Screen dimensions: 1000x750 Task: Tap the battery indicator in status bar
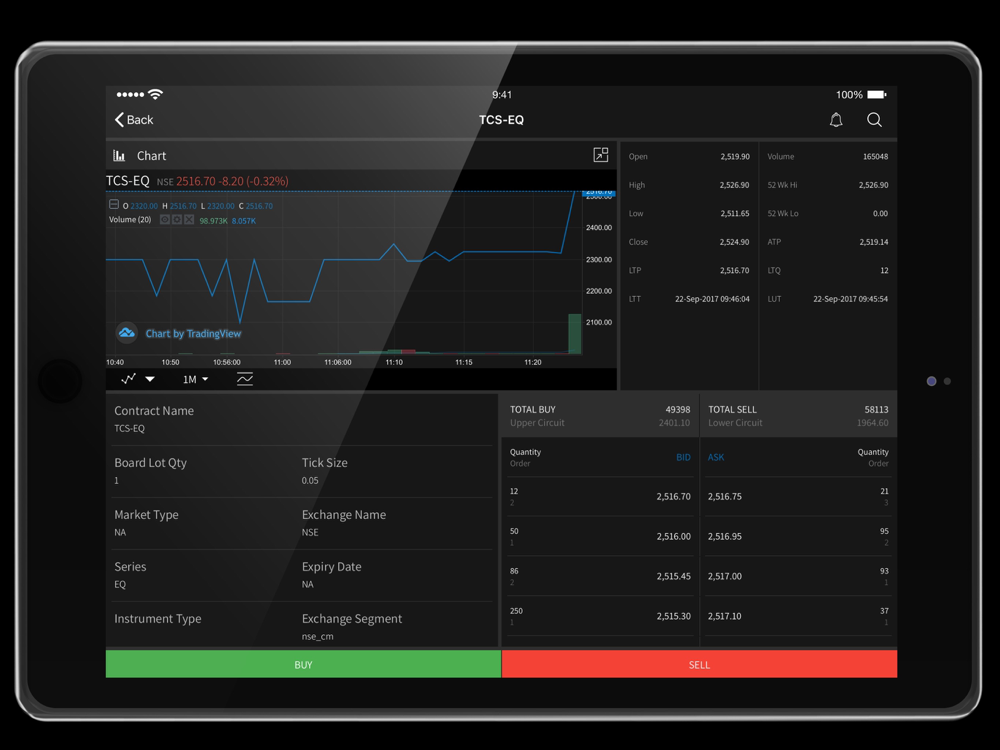(877, 94)
